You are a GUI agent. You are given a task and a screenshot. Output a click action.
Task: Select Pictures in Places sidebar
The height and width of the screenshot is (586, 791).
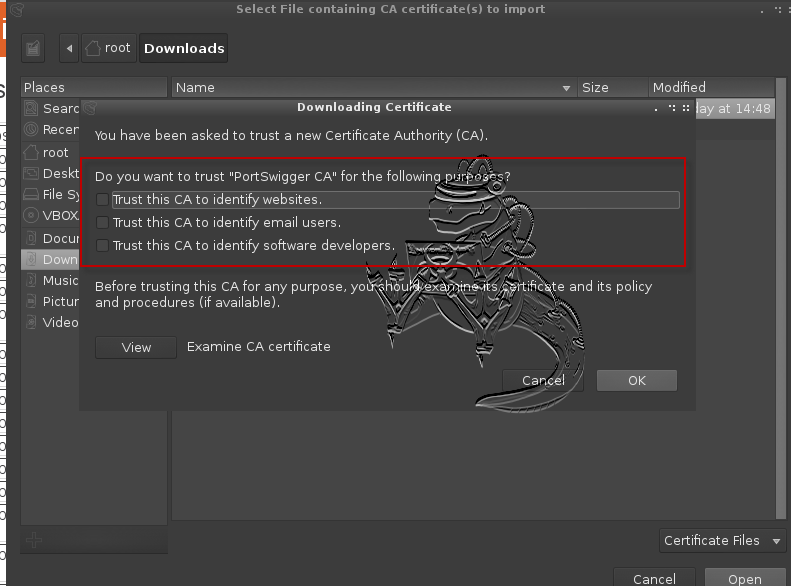[51, 302]
